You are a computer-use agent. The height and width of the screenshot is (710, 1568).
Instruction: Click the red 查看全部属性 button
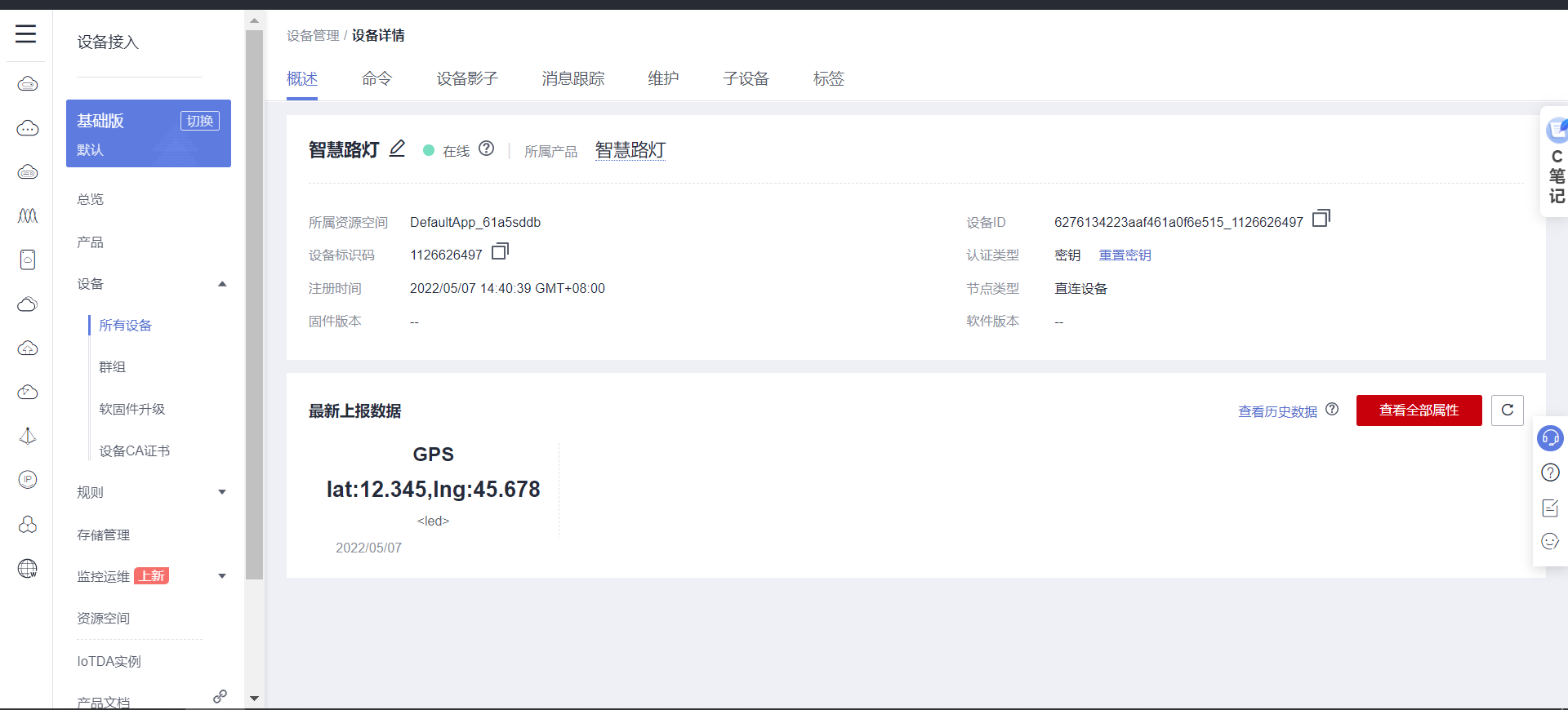[x=1419, y=410]
